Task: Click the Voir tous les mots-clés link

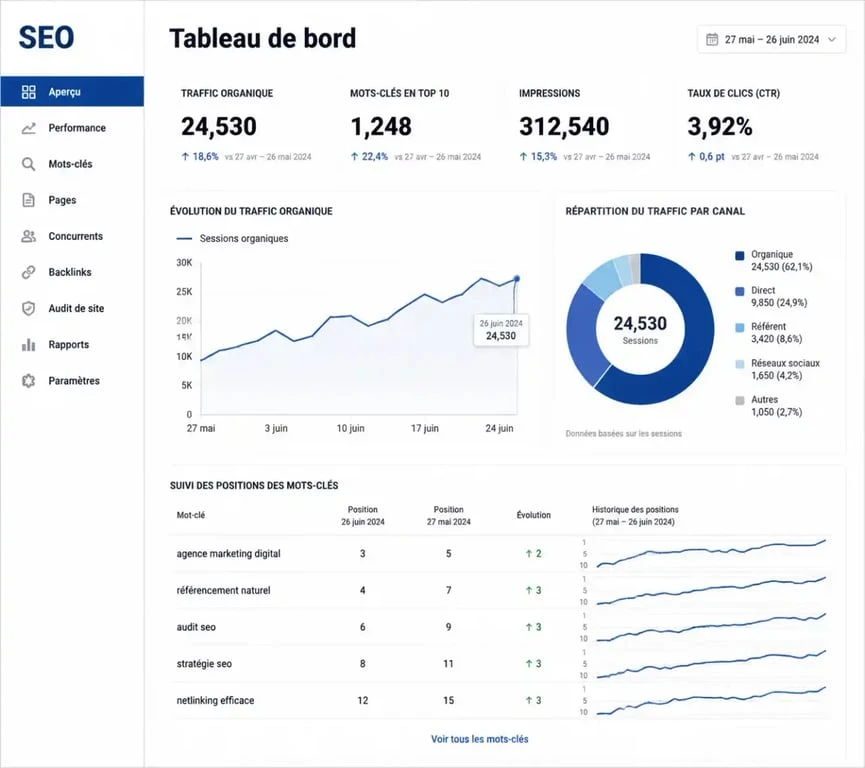Action: pos(479,739)
